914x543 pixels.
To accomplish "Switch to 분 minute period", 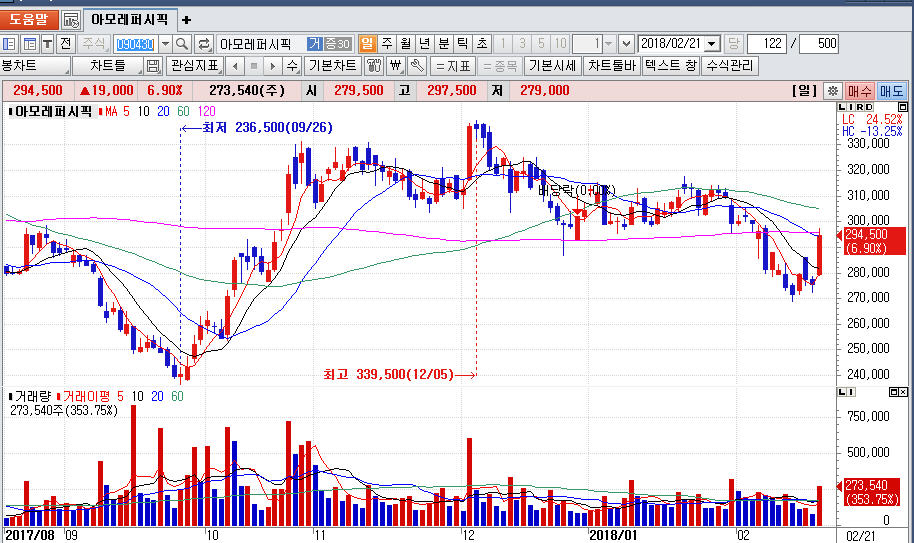I will [443, 44].
